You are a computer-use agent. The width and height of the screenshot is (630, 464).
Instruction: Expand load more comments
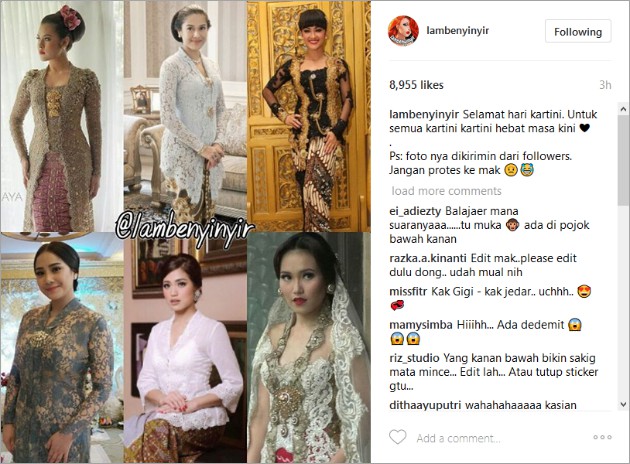(x=447, y=191)
